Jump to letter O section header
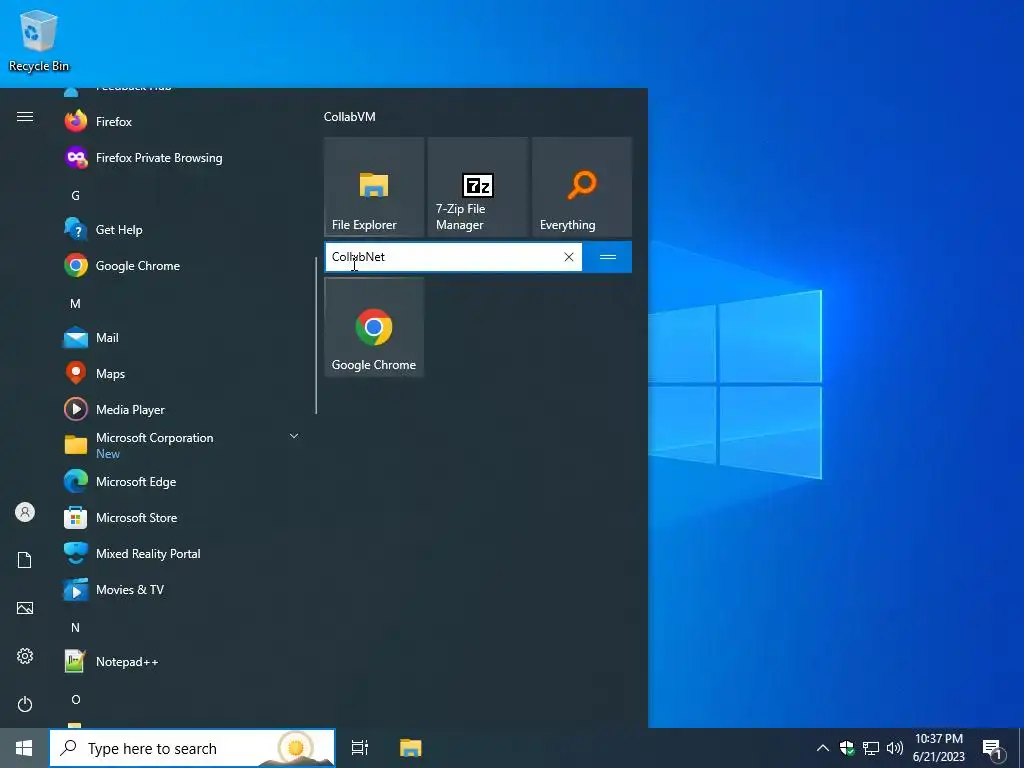 pyautogui.click(x=76, y=699)
